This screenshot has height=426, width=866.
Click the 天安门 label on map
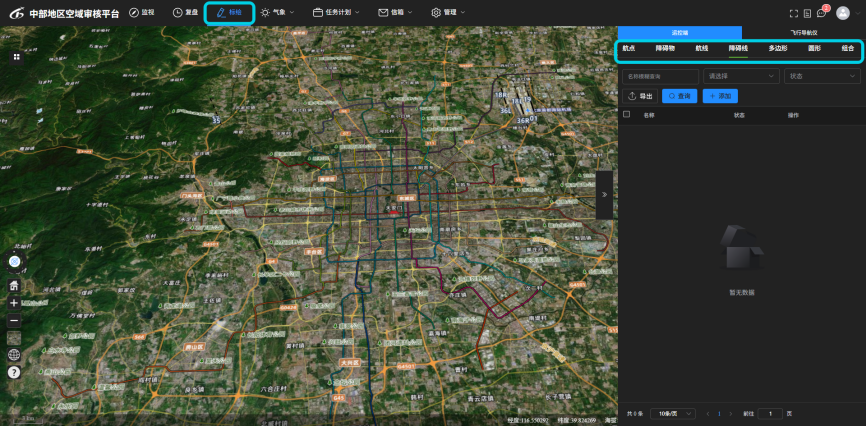pyautogui.click(x=394, y=207)
